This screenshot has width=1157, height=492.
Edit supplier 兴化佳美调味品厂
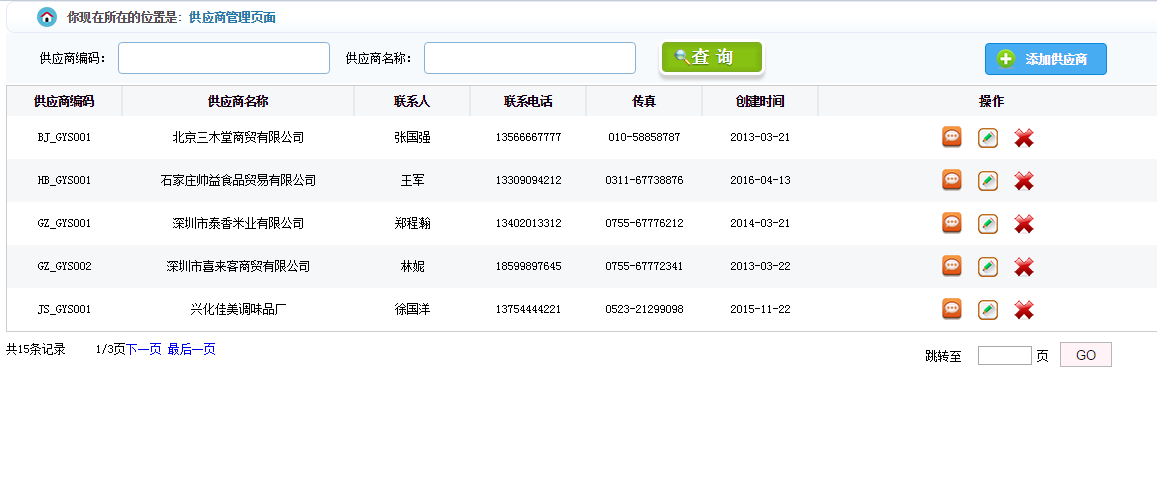coord(987,310)
